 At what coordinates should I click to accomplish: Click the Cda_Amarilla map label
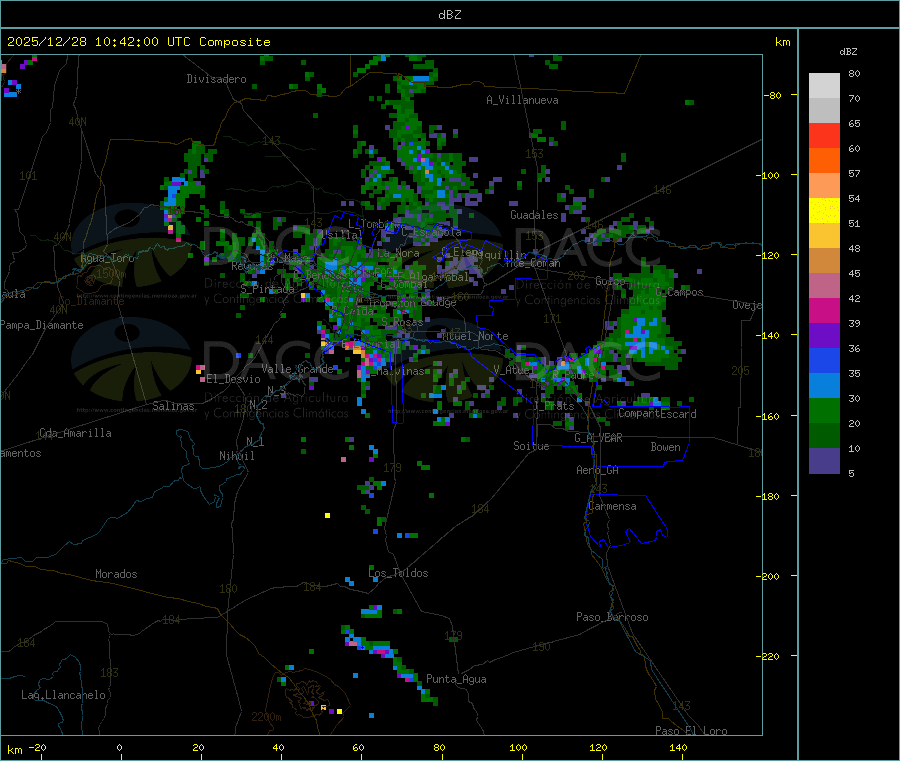pyautogui.click(x=75, y=433)
